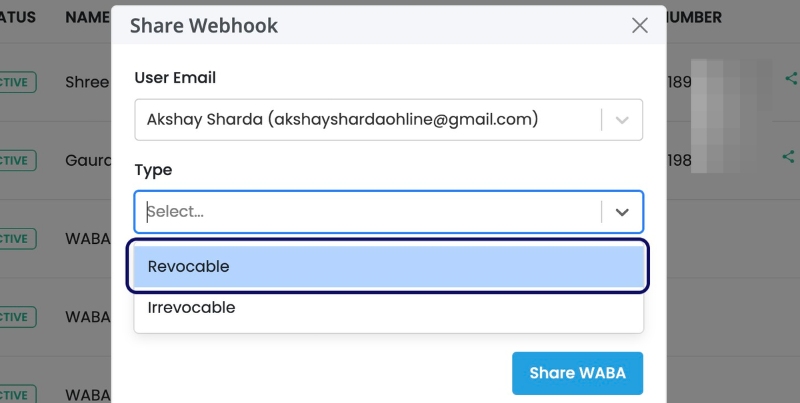Sort by the STATUS column header
The image size is (800, 403).
[x=17, y=17]
